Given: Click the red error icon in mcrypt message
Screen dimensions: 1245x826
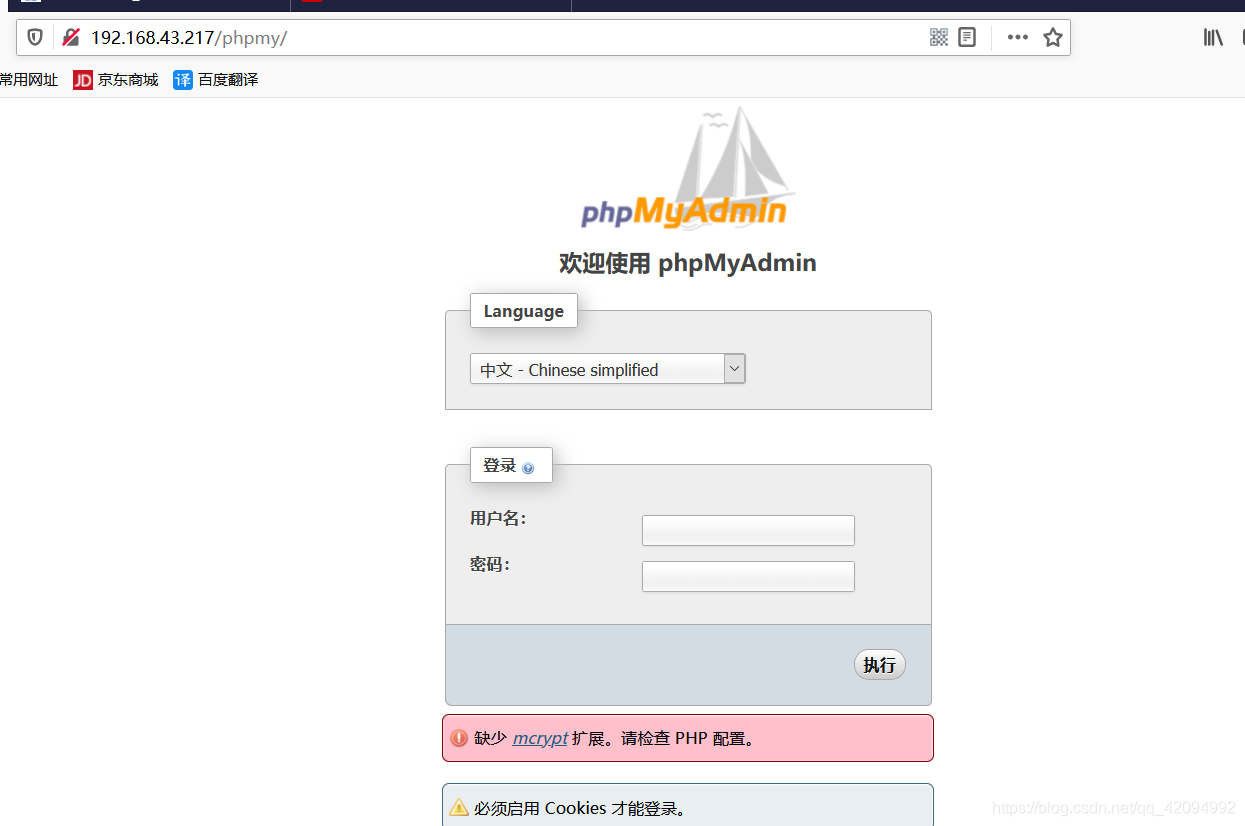Looking at the screenshot, I should tap(459, 738).
